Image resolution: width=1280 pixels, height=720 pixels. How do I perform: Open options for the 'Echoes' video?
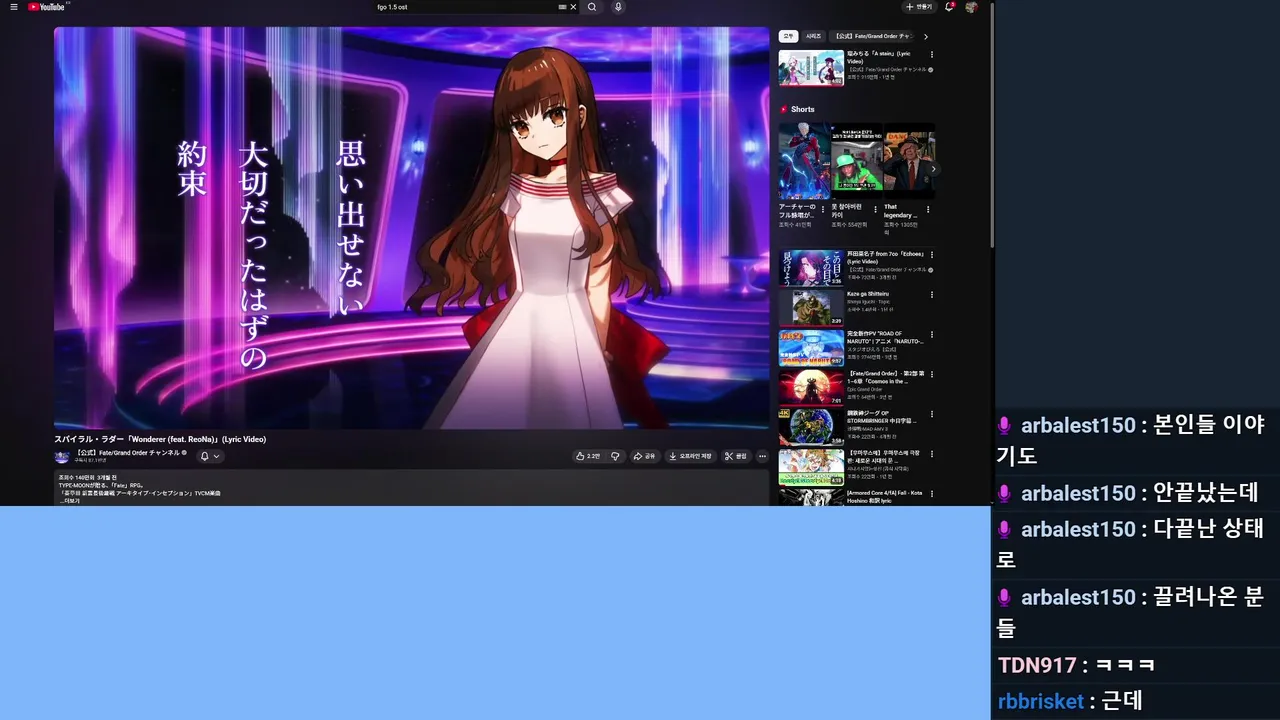click(931, 255)
